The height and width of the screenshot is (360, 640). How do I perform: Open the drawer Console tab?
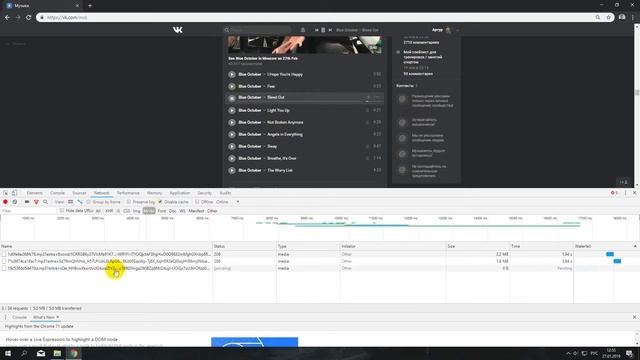coord(19,317)
